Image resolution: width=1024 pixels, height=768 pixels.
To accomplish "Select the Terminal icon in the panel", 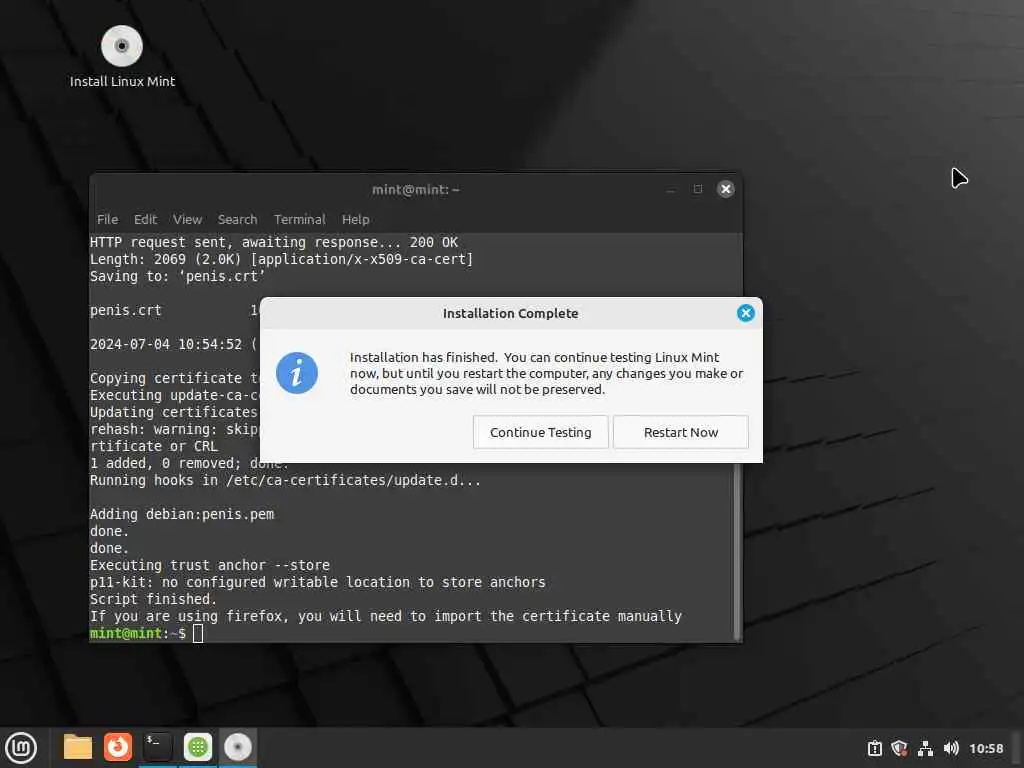I will coord(158,747).
